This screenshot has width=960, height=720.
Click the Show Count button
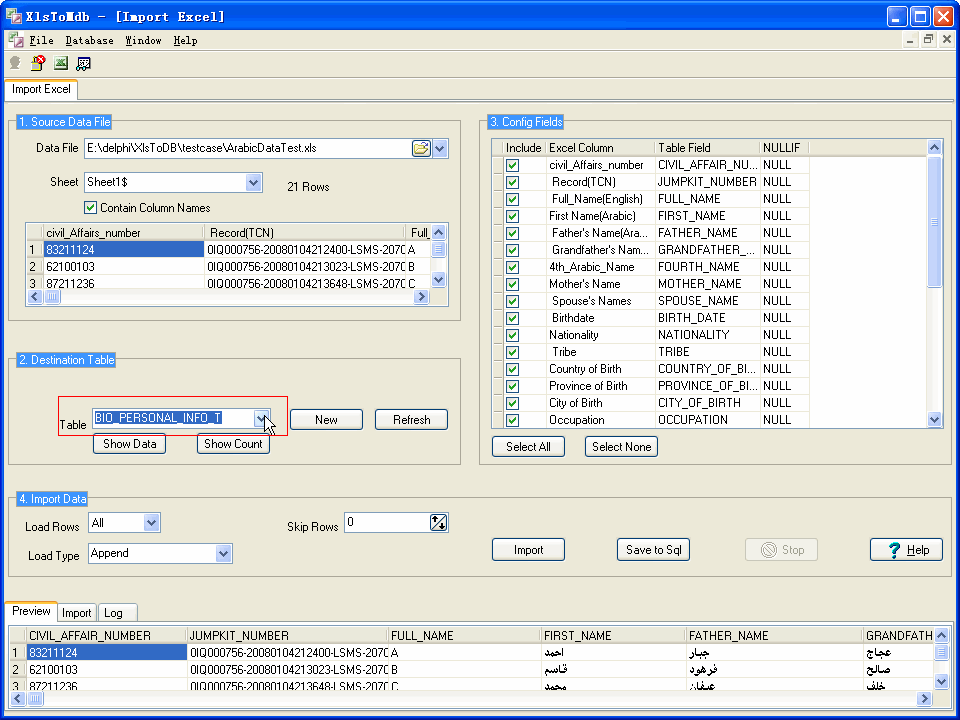[233, 444]
